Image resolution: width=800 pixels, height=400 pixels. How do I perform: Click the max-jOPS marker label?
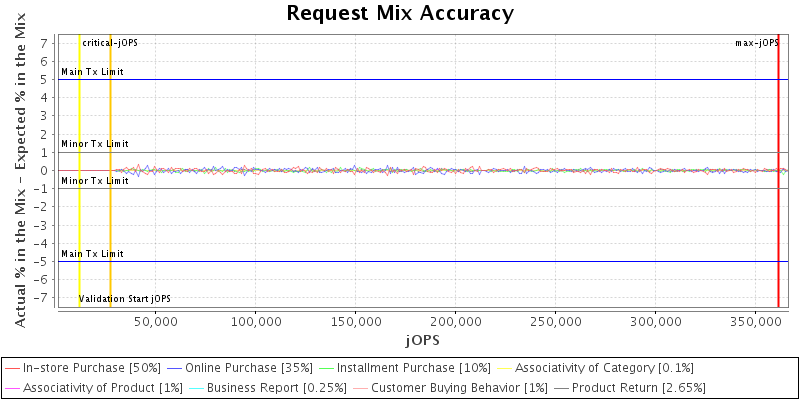click(757, 43)
